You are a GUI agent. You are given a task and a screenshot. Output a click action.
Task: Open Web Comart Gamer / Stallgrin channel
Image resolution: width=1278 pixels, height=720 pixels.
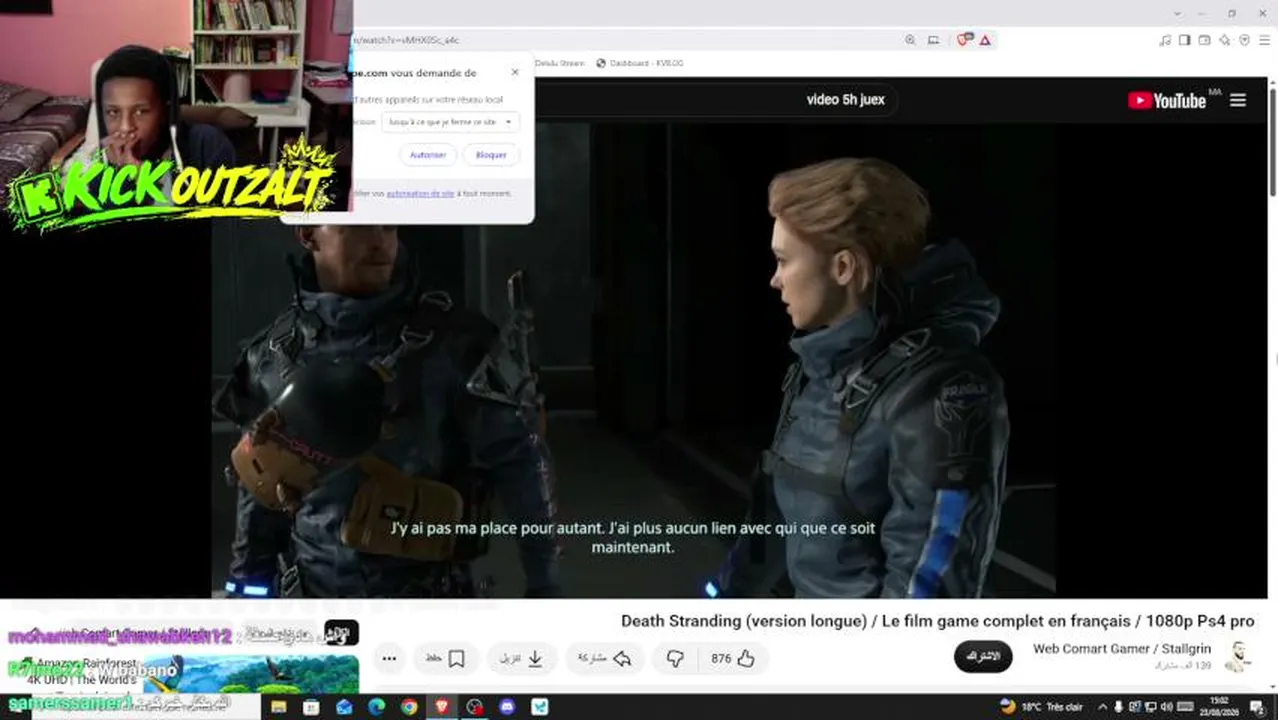coord(1122,649)
